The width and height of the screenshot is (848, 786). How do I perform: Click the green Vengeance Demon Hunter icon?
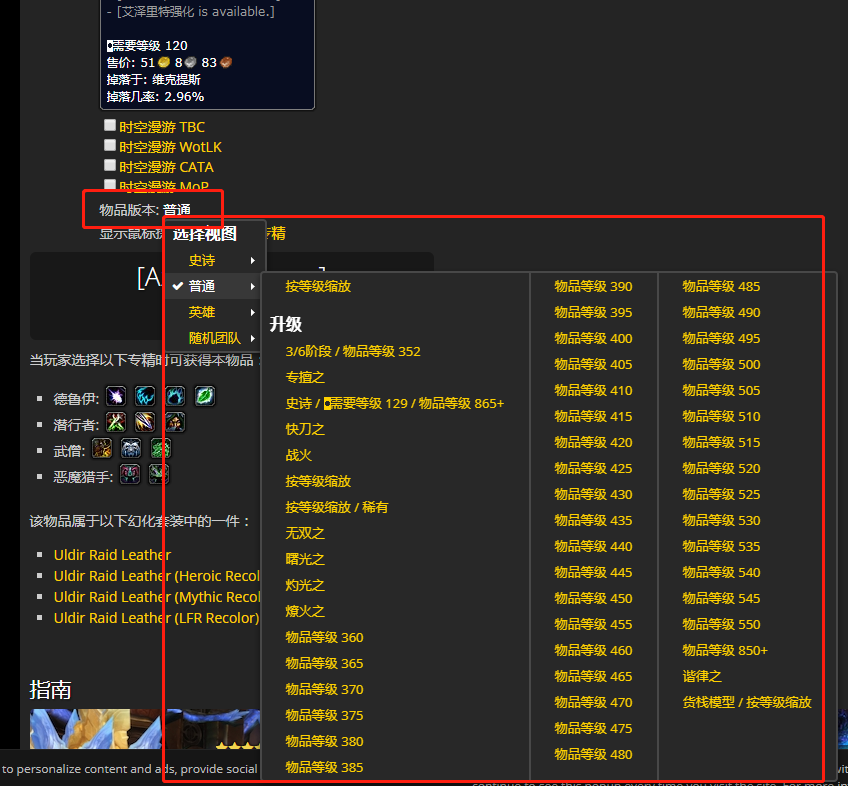click(x=158, y=474)
